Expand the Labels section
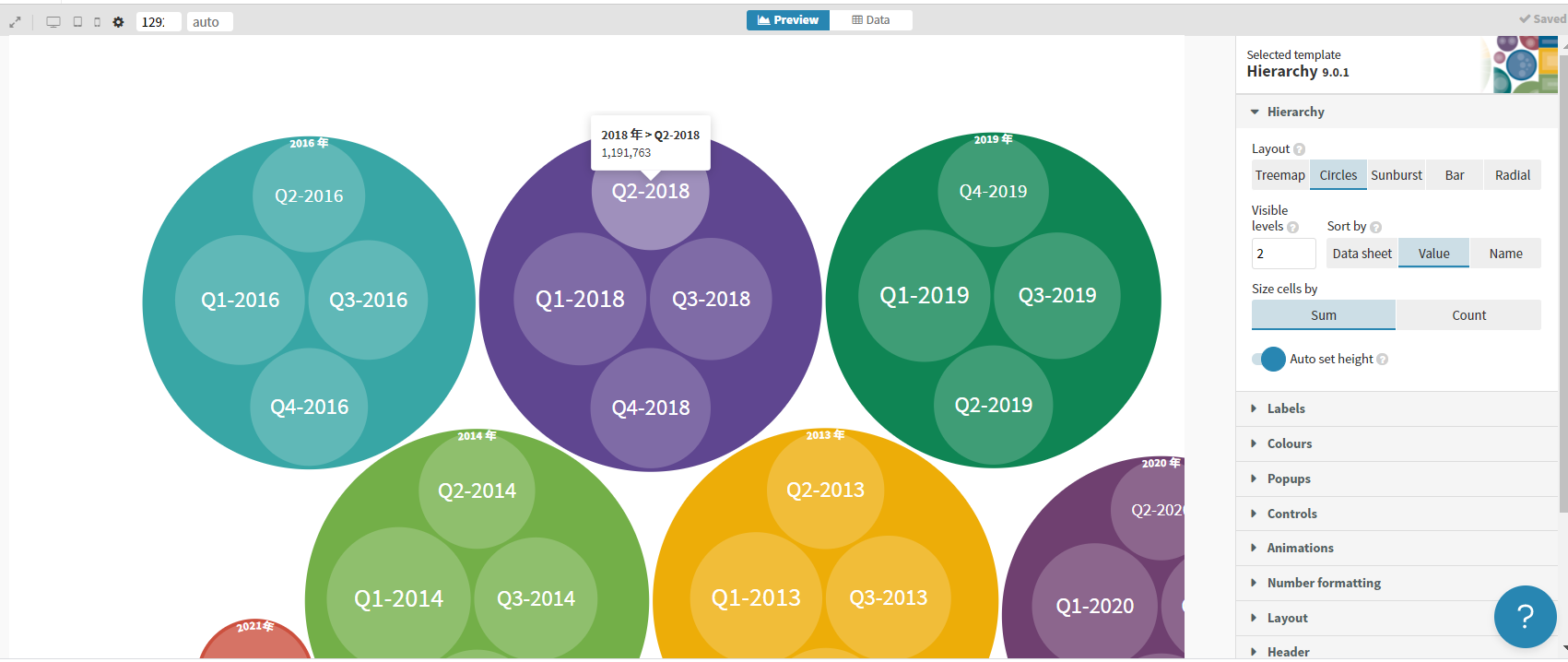Screen dimensions: 1568x662 pyautogui.click(x=1397, y=408)
